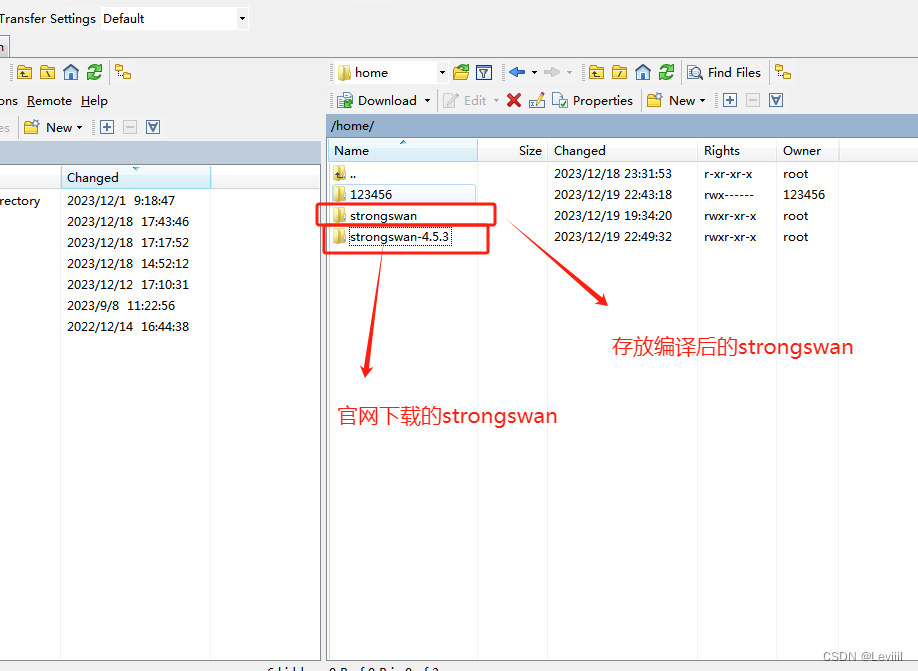This screenshot has width=918, height=671.
Task: Sort remote files by Owner column
Action: point(807,150)
